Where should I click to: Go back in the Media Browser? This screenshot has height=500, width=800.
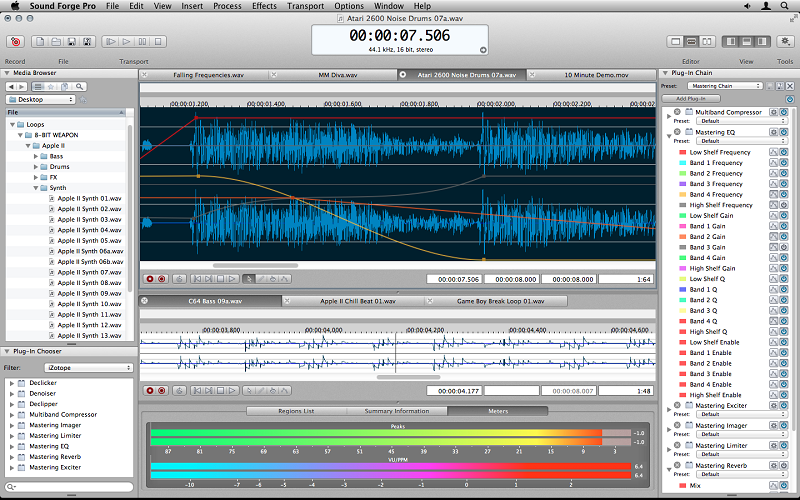(12, 87)
